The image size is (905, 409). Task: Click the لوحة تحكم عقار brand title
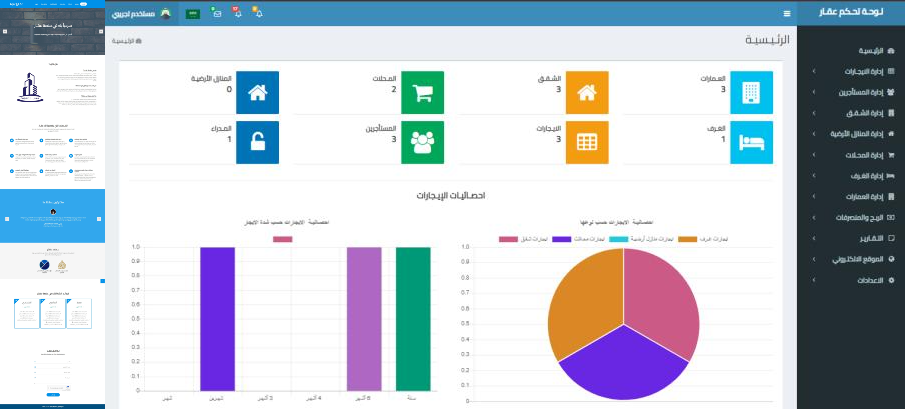pyautogui.click(x=851, y=13)
